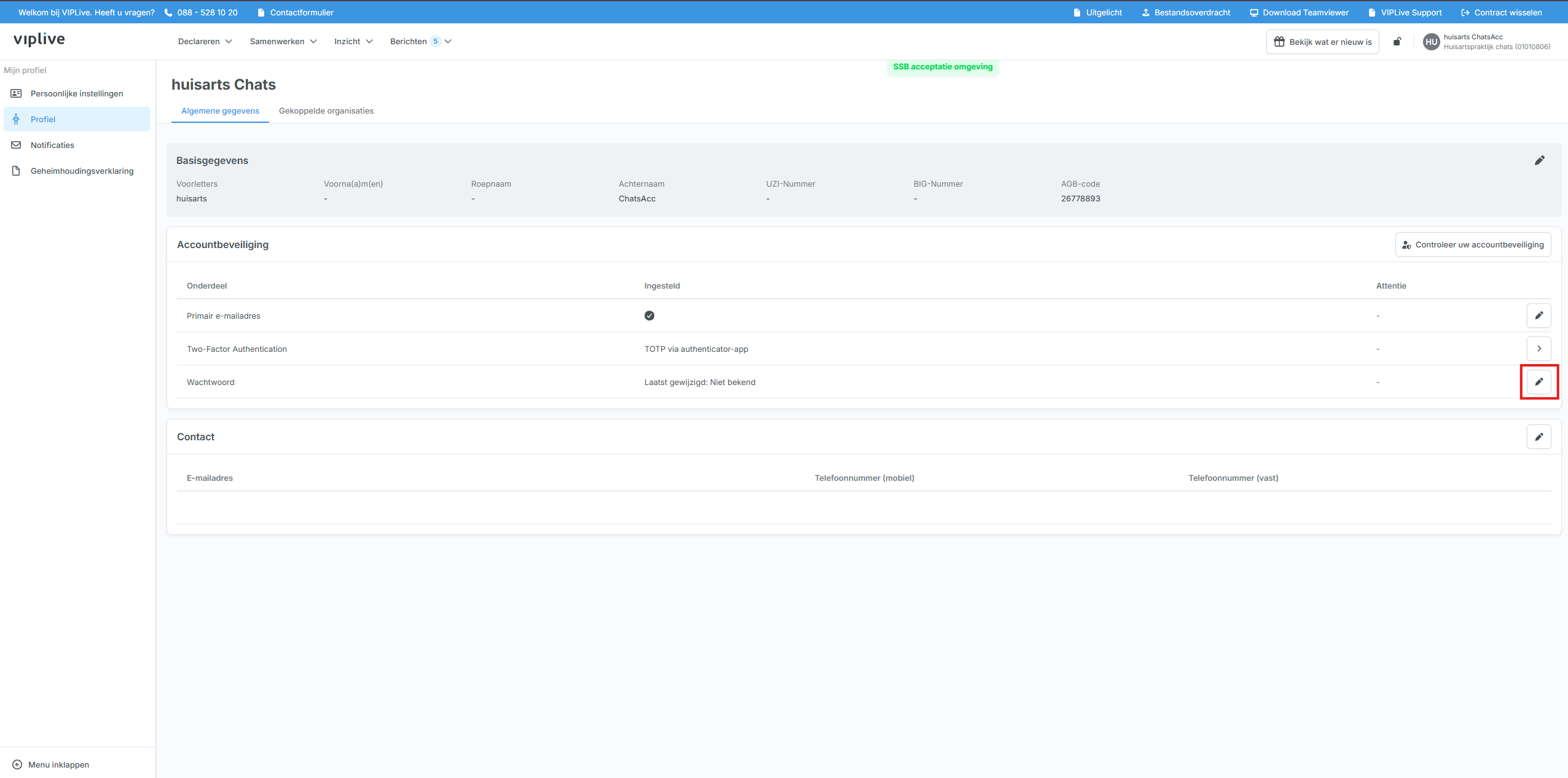Open Geheimhoudingsverklaring in sidebar
Viewport: 1568px width, 778px height.
pyautogui.click(x=77, y=171)
